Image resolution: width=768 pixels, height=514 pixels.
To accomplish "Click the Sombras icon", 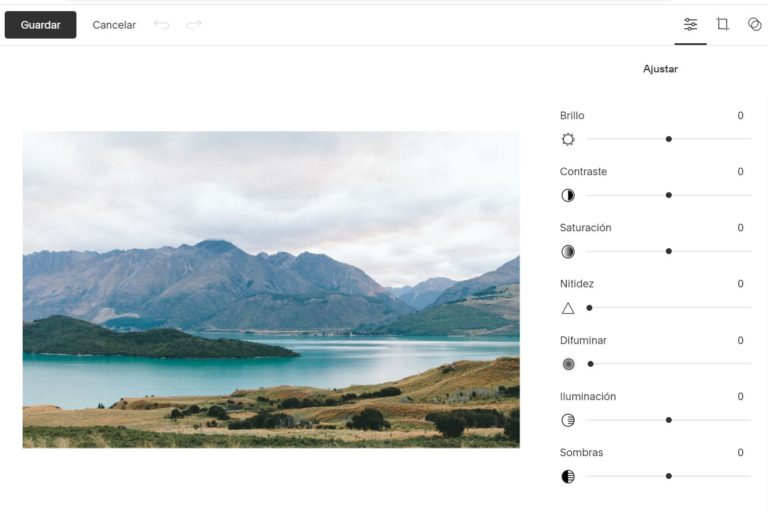I will (568, 476).
